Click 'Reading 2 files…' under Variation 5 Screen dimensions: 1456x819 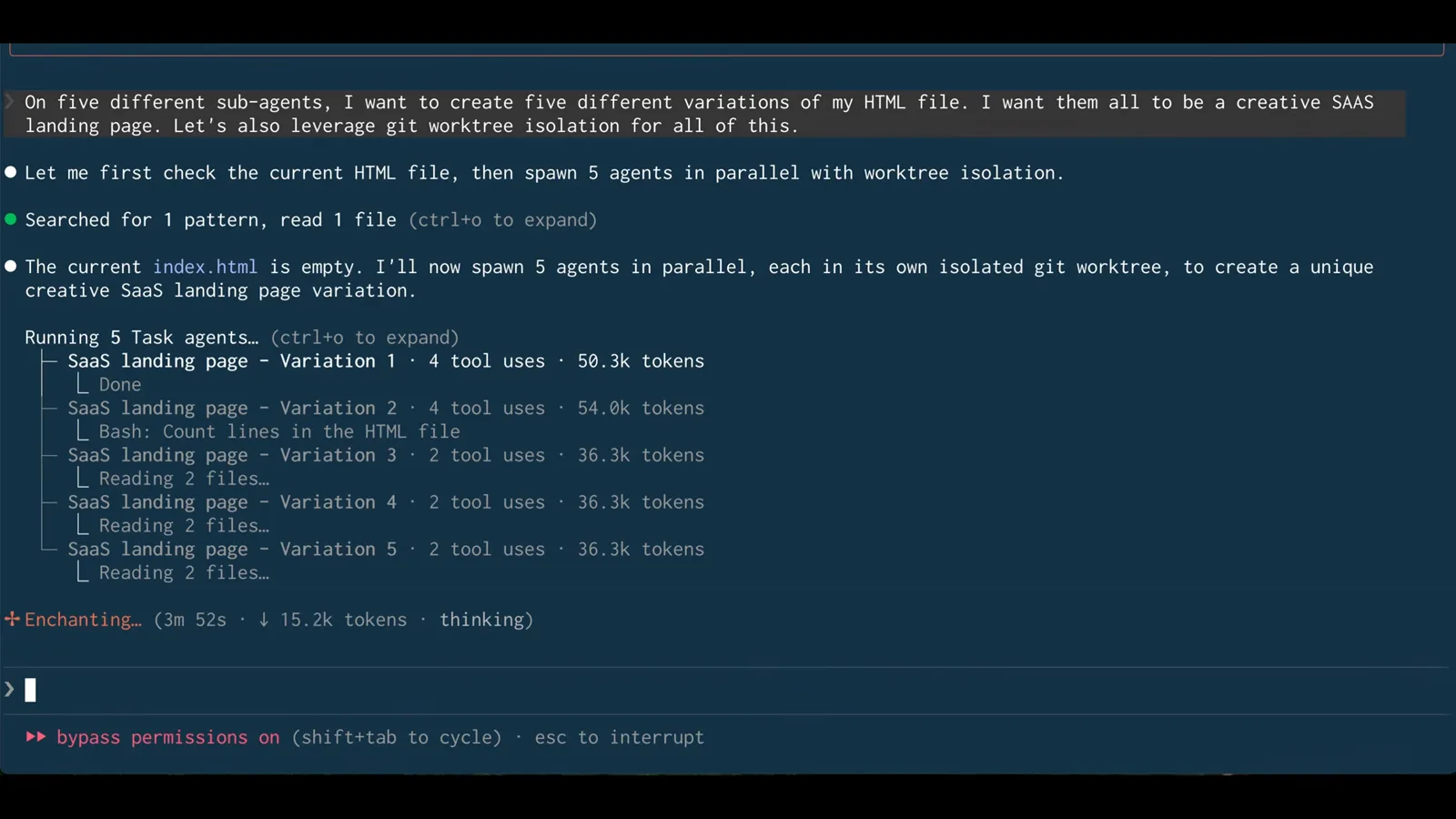pos(184,573)
